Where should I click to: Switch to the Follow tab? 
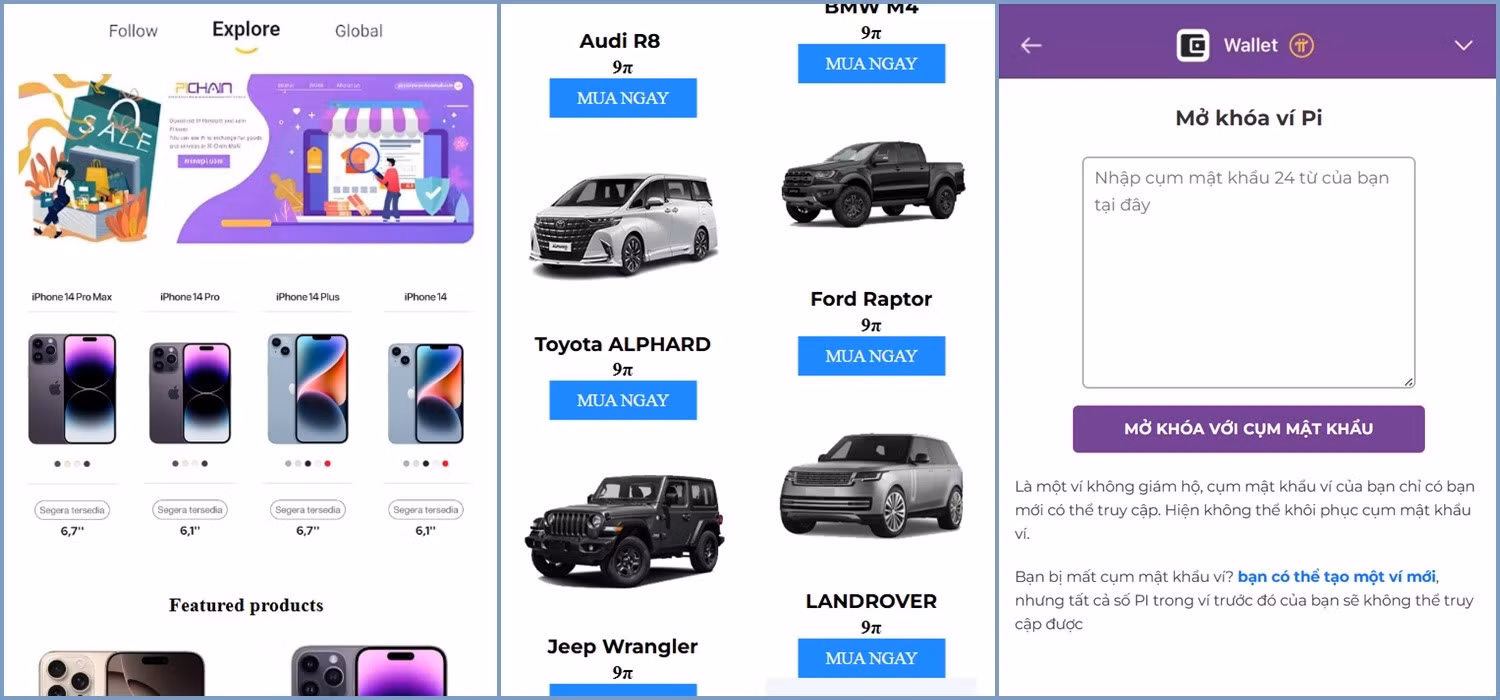pyautogui.click(x=133, y=31)
